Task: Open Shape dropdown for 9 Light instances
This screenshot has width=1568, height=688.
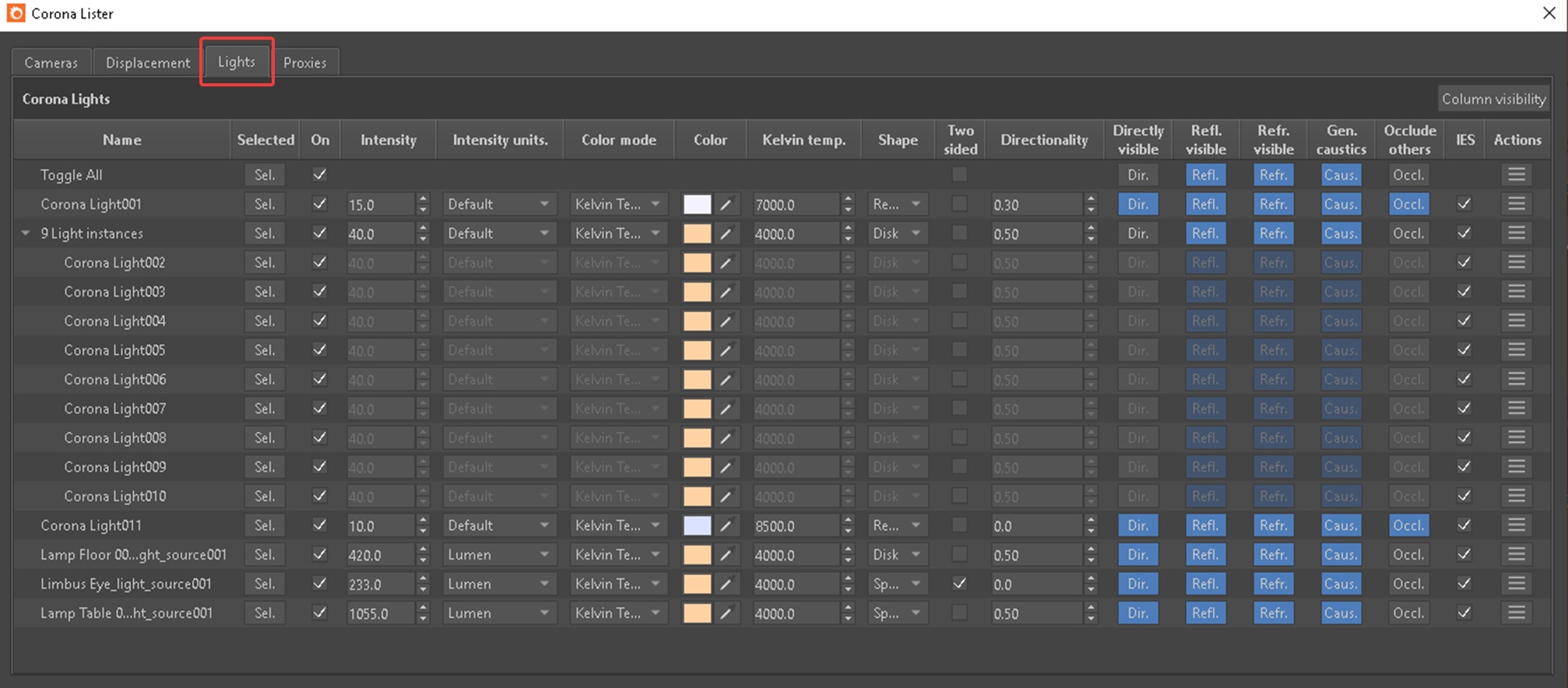Action: click(x=898, y=233)
